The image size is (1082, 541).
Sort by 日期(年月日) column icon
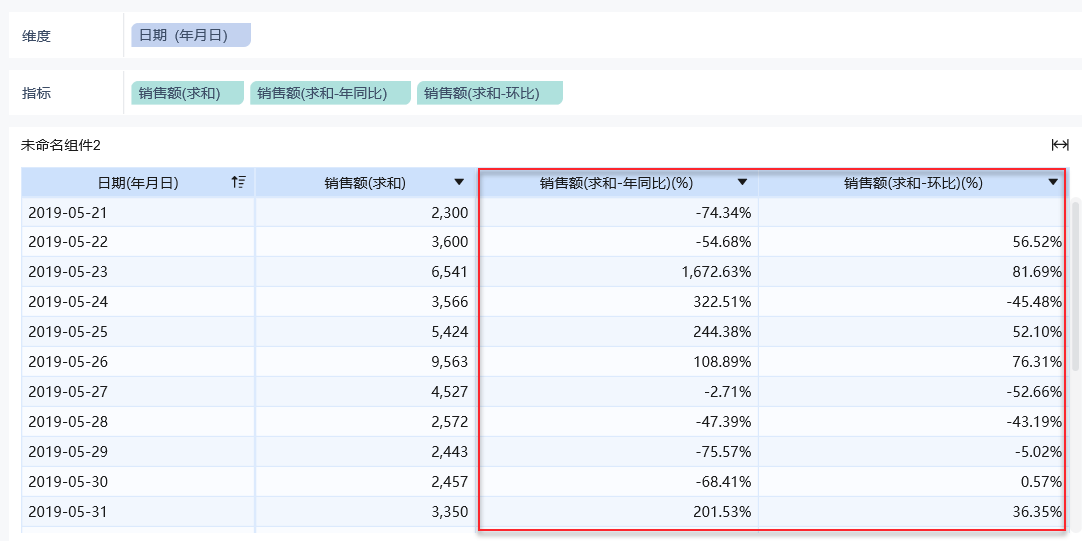click(238, 182)
